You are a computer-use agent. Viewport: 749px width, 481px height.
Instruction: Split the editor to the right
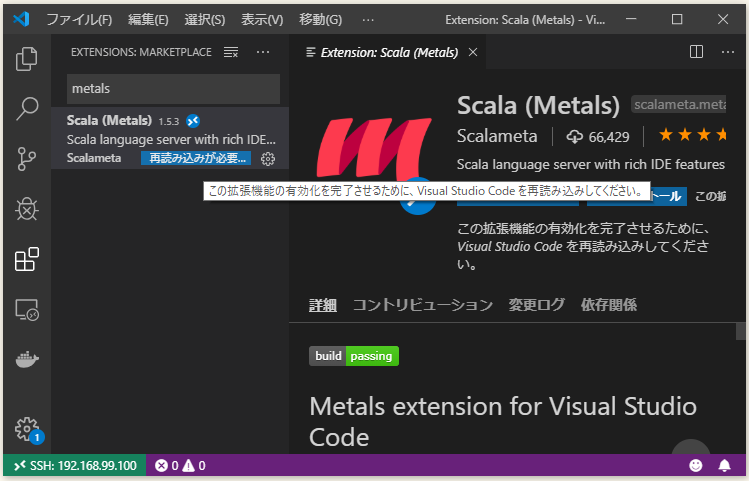click(x=696, y=52)
